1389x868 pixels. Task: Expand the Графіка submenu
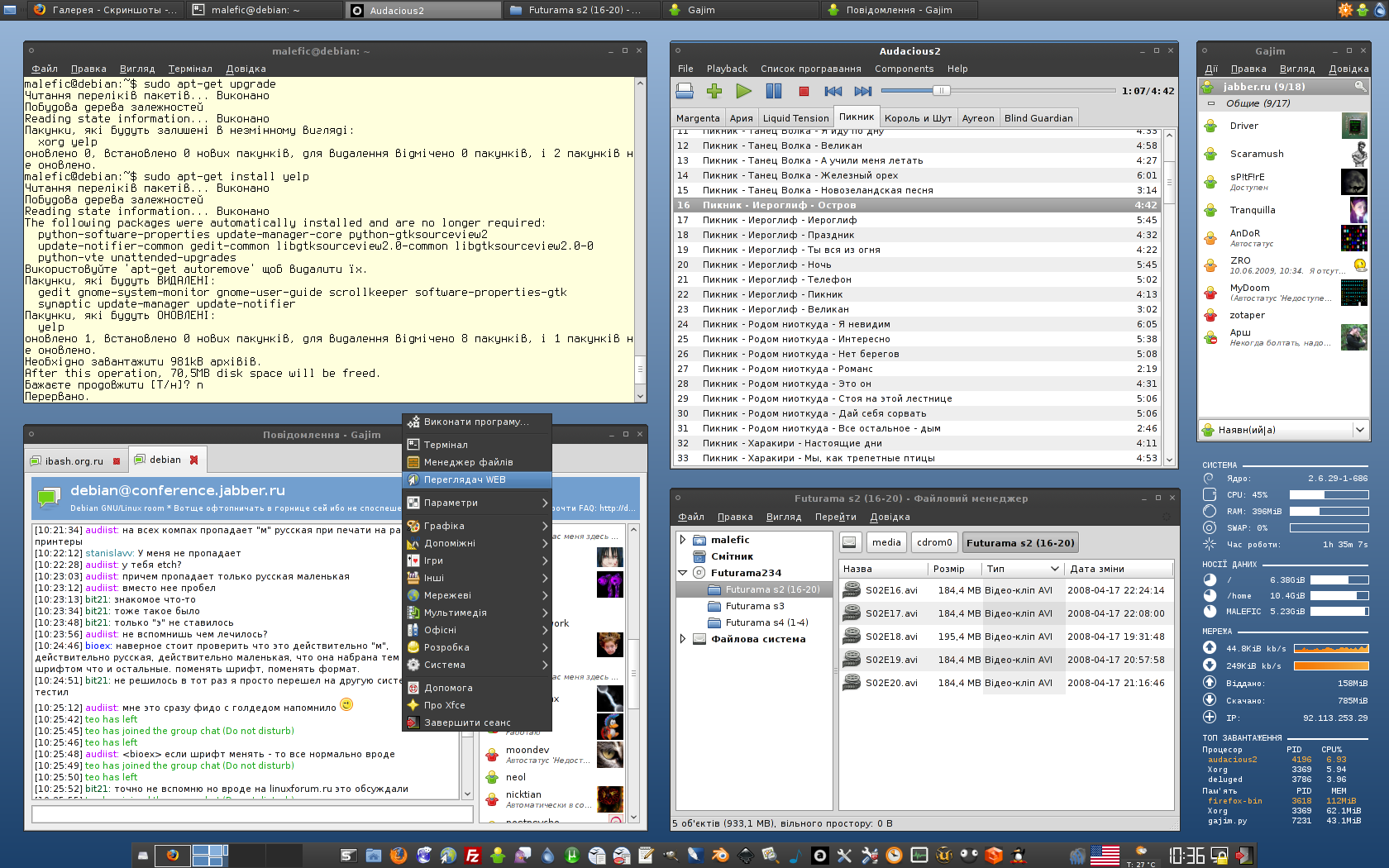click(477, 526)
